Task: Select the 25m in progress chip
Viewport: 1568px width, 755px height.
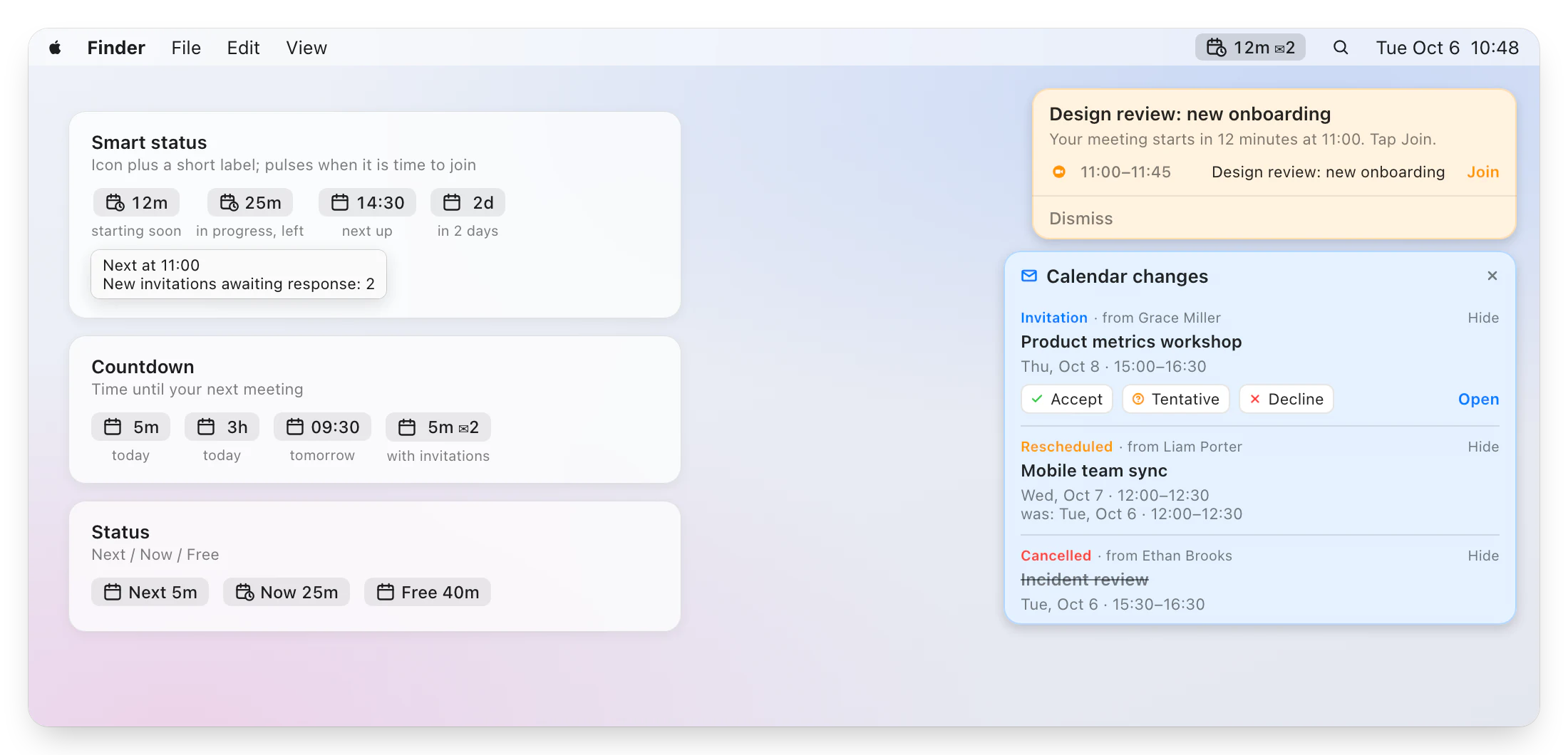Action: pyautogui.click(x=250, y=203)
